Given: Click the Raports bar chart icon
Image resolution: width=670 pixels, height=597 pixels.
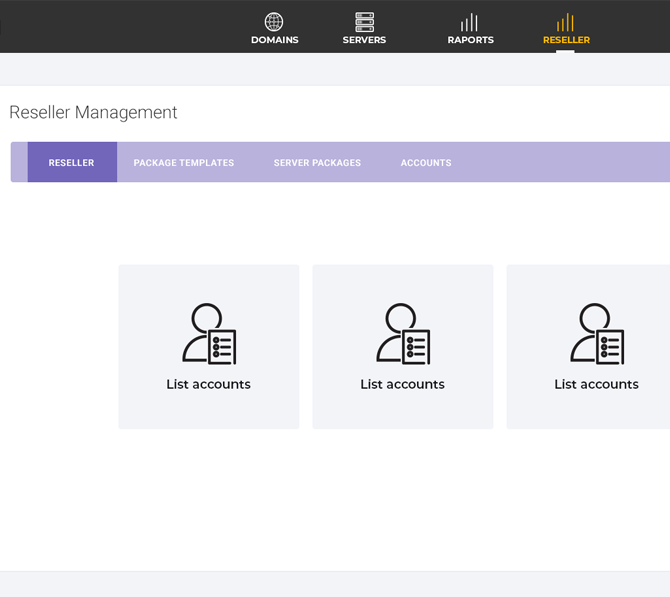Looking at the screenshot, I should coord(469,22).
